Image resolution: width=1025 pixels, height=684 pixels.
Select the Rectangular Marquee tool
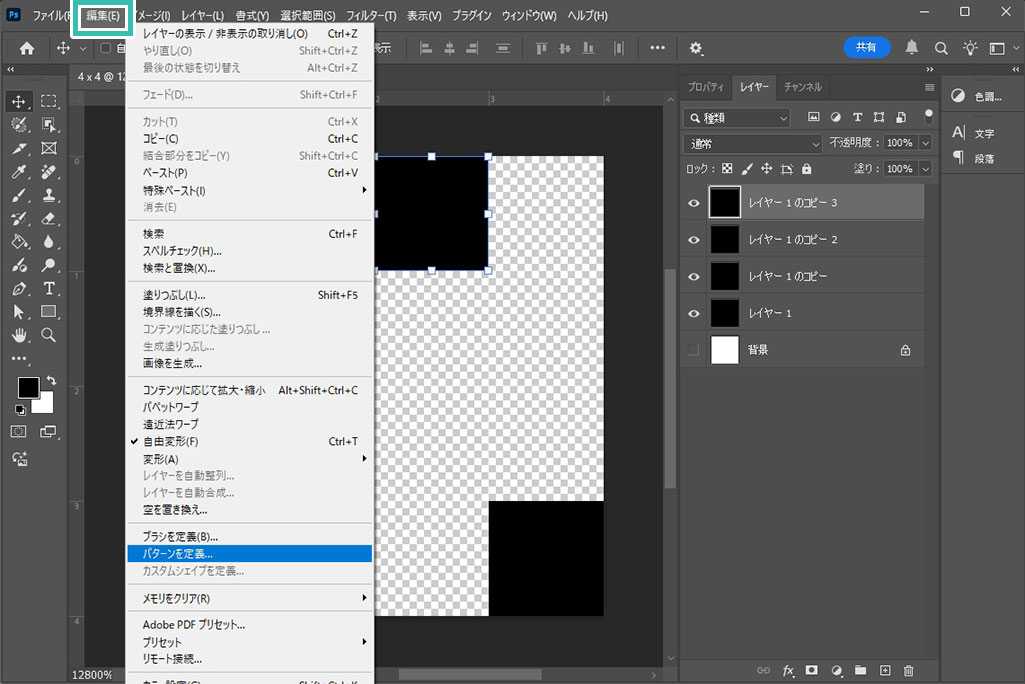click(48, 101)
